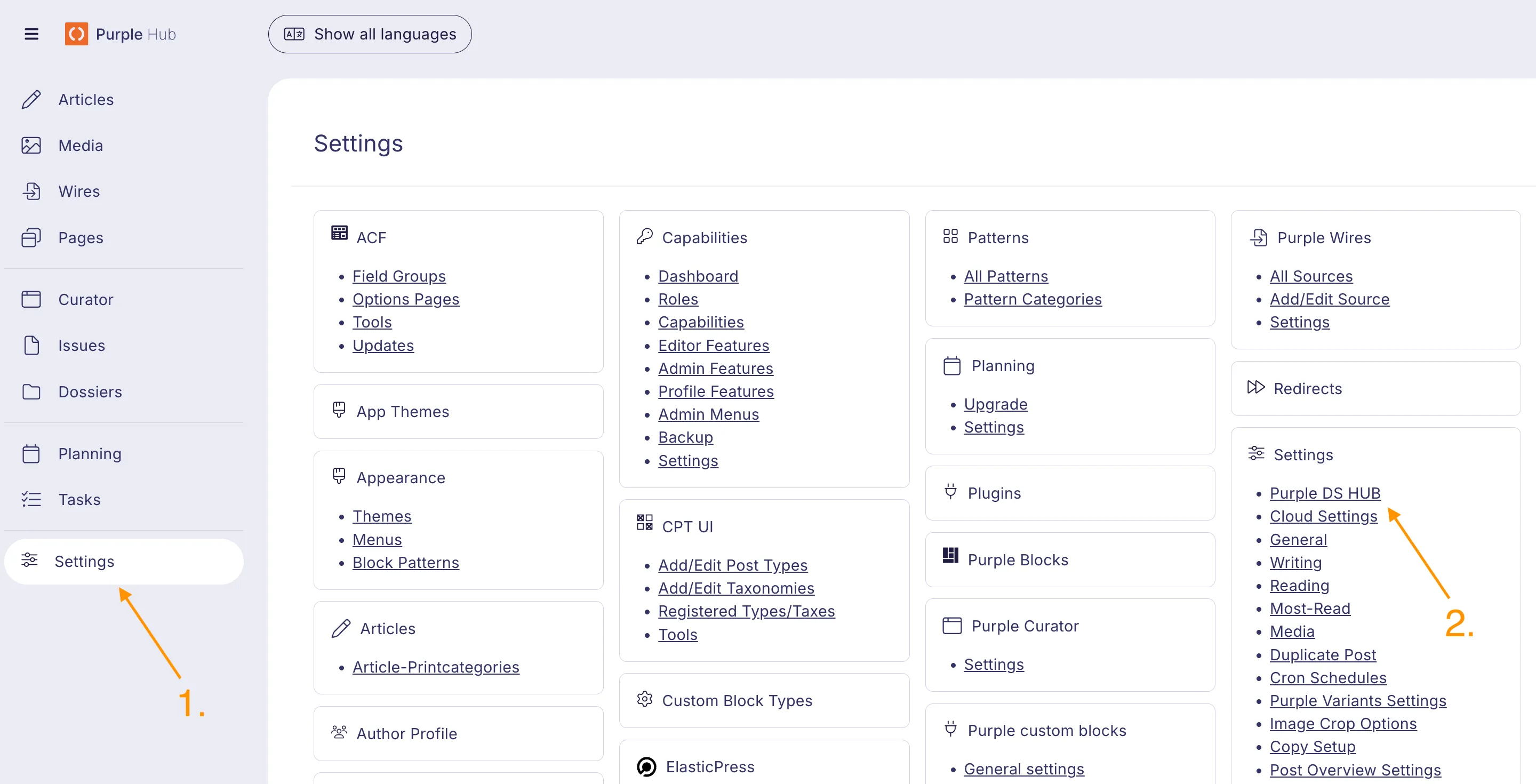This screenshot has width=1536, height=784.
Task: Click the Media image icon in sidebar
Action: tap(31, 146)
